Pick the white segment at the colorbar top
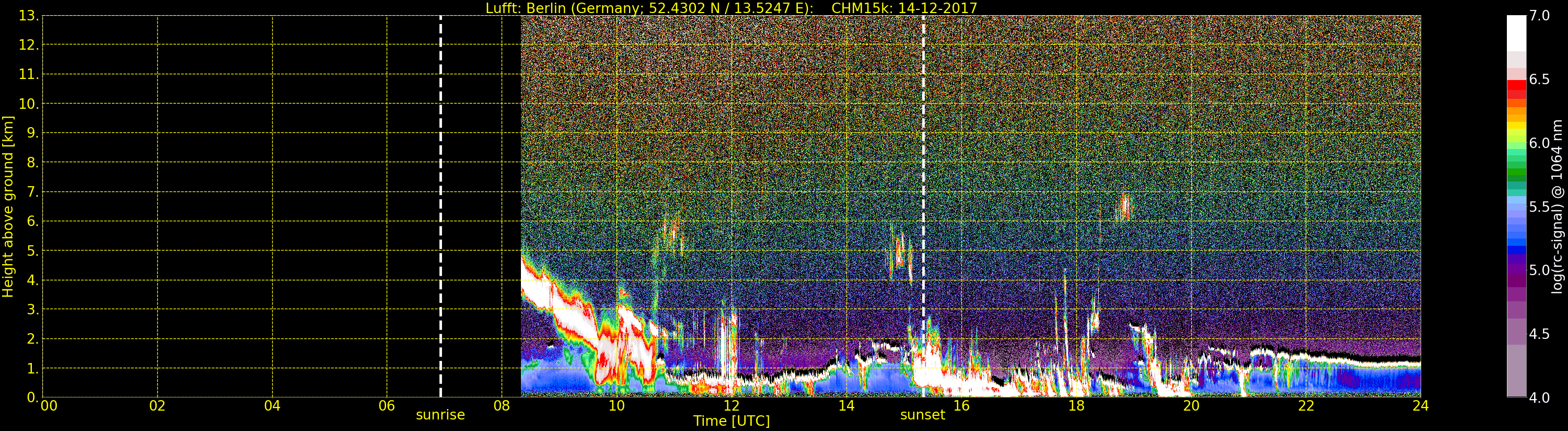This screenshot has width=1568, height=431. coord(1516,33)
